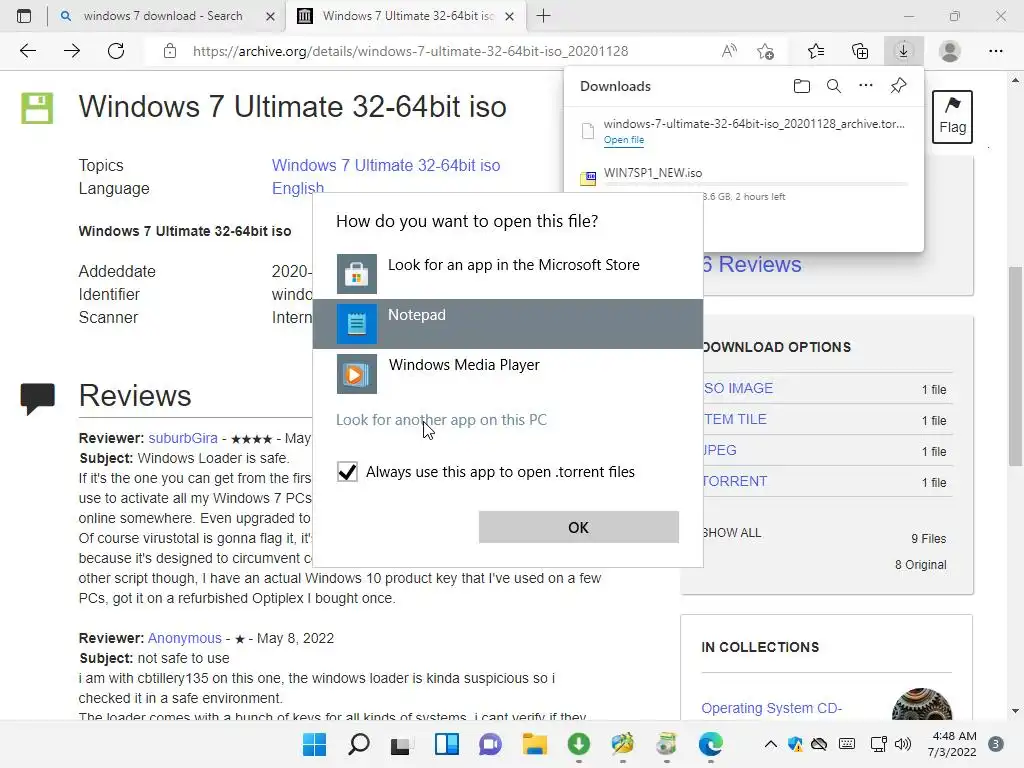Click the page vertical scrollbar thumb

[1014, 366]
